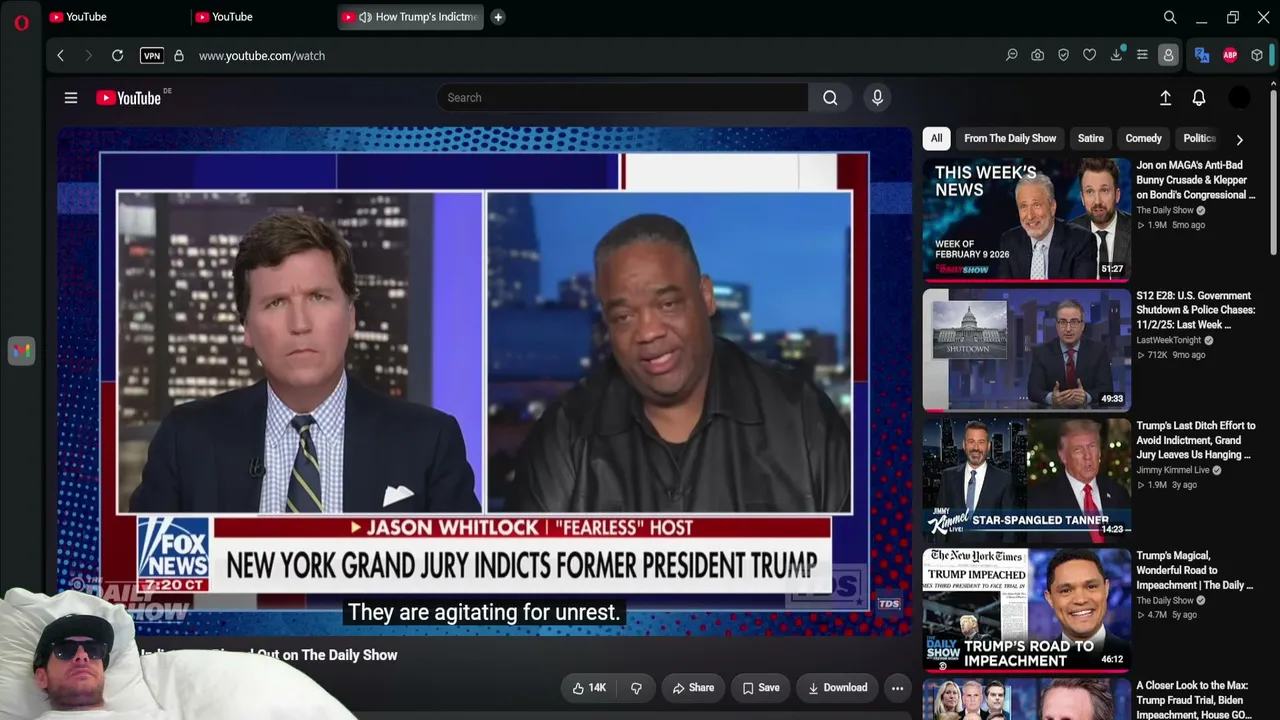Open 'A Closer Look to the Max' title
Viewport: 1280px width, 720px height.
1194,700
